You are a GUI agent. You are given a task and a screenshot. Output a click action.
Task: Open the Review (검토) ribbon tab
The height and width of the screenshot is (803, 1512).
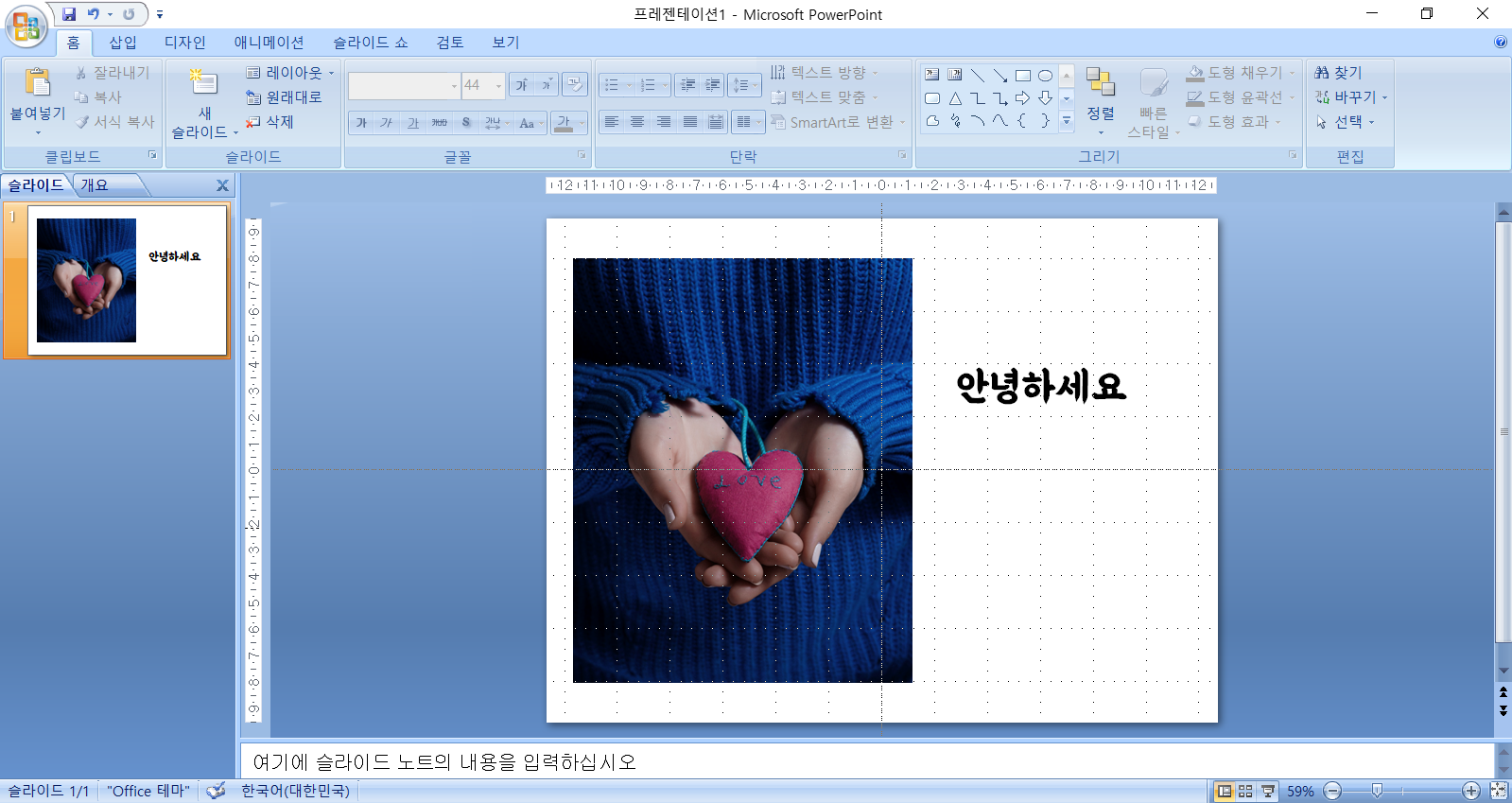pos(450,43)
